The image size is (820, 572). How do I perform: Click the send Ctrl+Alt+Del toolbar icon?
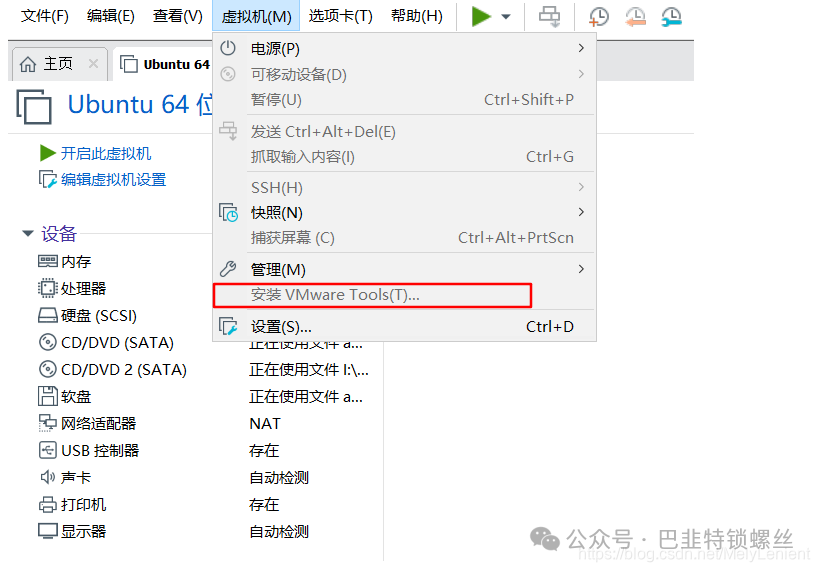550,17
